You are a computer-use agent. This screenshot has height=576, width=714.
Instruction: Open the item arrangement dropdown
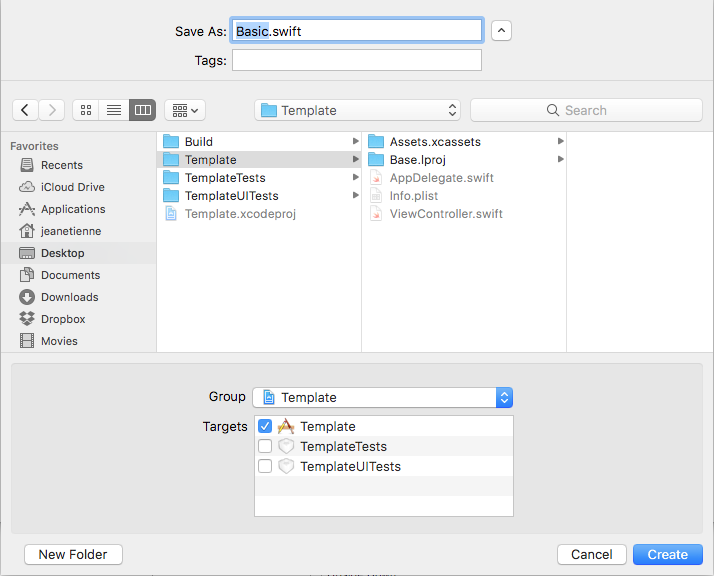(184, 110)
